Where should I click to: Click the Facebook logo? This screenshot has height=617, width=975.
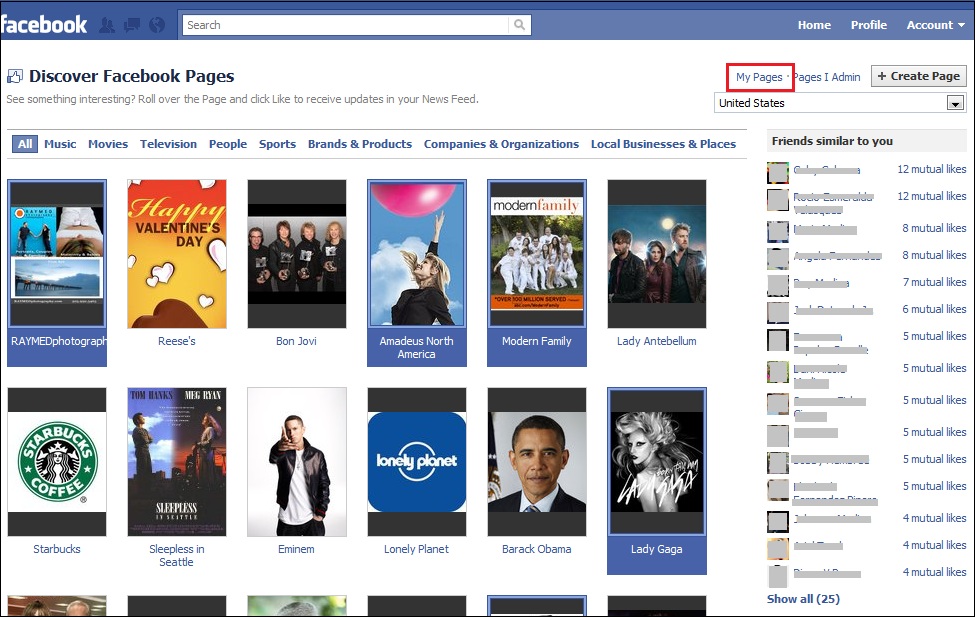point(44,25)
